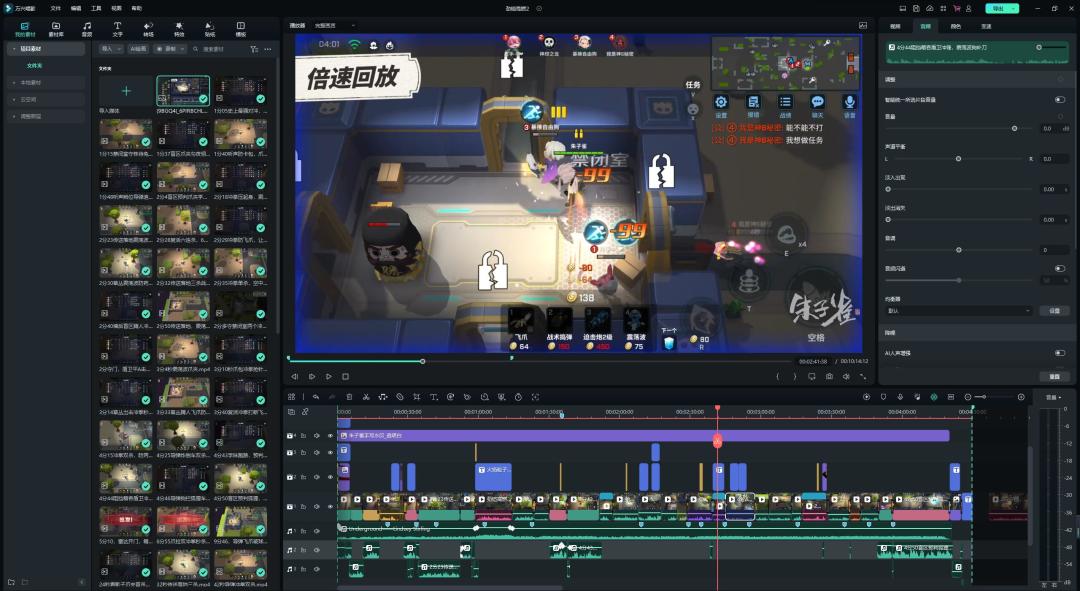The height and width of the screenshot is (591, 1080).
Task: Click the split scissors icon in timeline toolbar
Action: point(366,397)
